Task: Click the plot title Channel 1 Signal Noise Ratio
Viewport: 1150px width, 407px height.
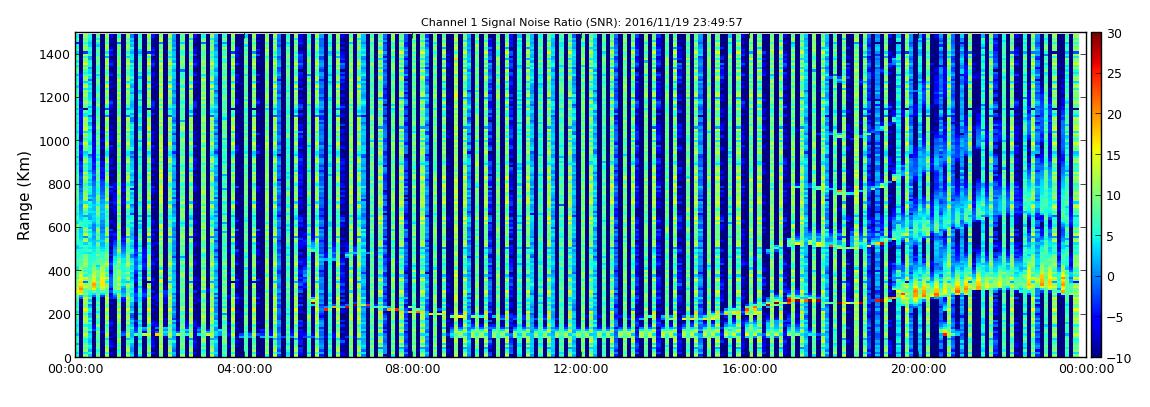Action: (582, 23)
